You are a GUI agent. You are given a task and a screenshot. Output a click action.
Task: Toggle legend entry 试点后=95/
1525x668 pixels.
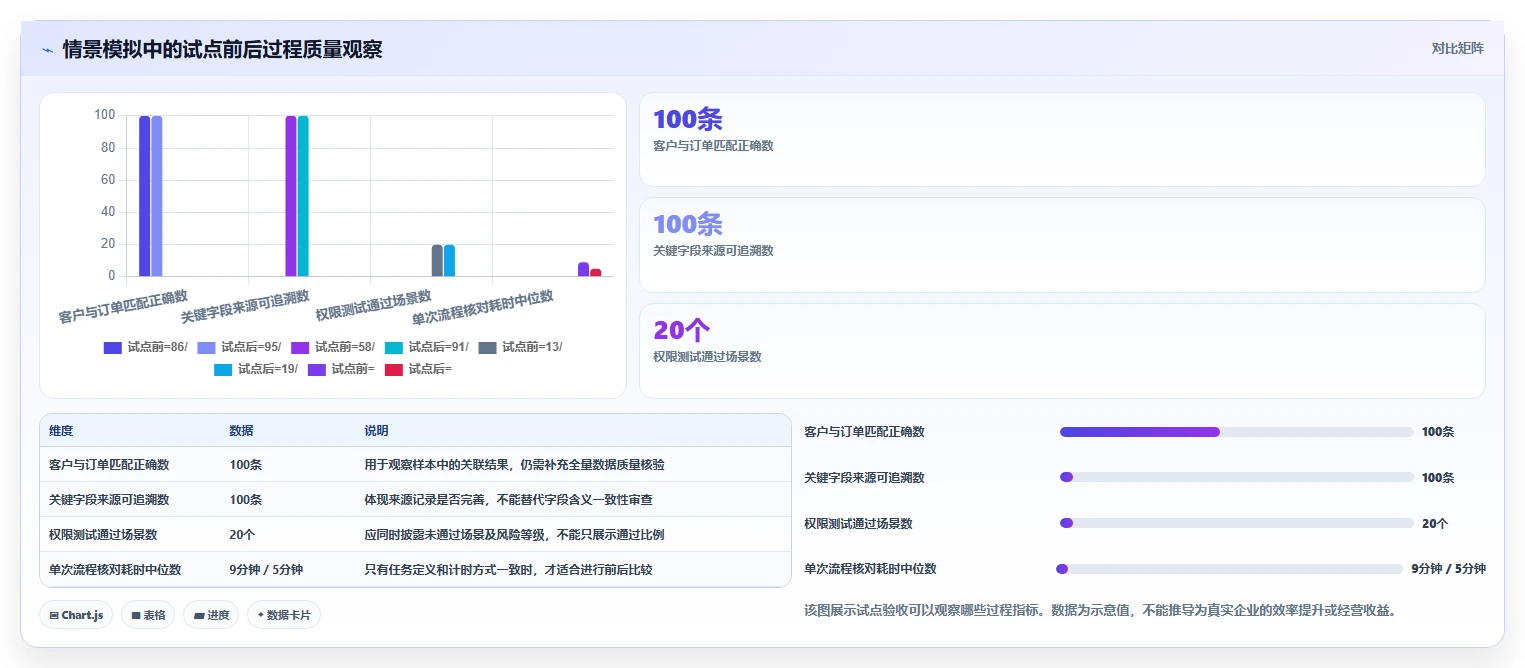[239, 347]
